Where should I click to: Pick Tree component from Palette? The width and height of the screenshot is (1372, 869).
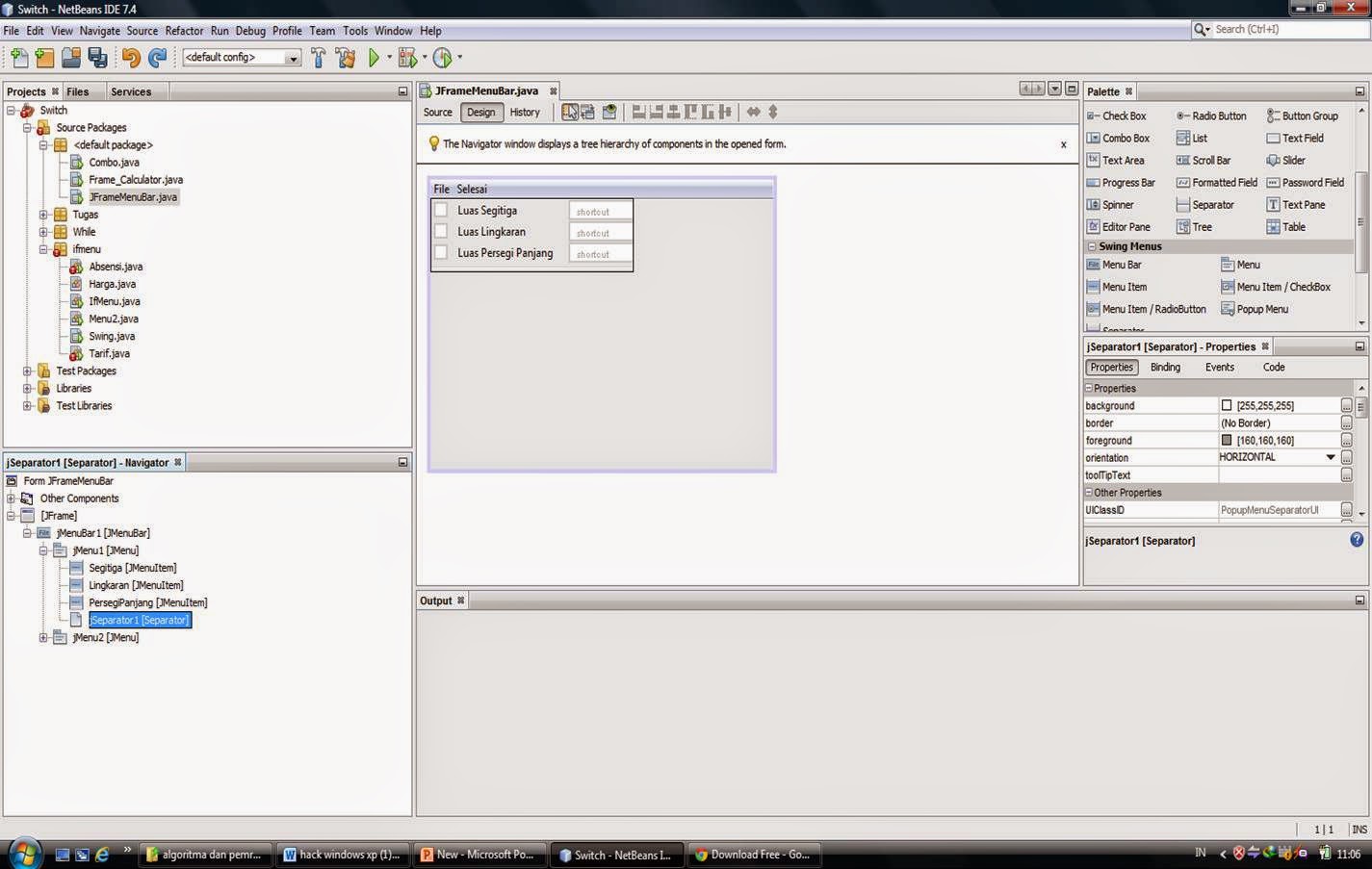(x=1194, y=227)
